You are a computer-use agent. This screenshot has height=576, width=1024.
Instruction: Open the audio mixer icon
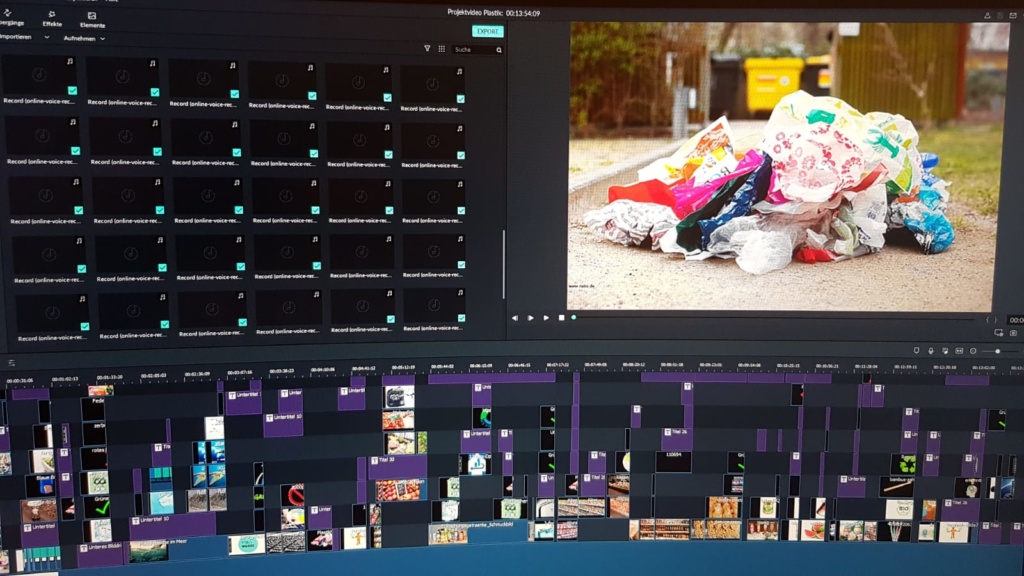[945, 351]
